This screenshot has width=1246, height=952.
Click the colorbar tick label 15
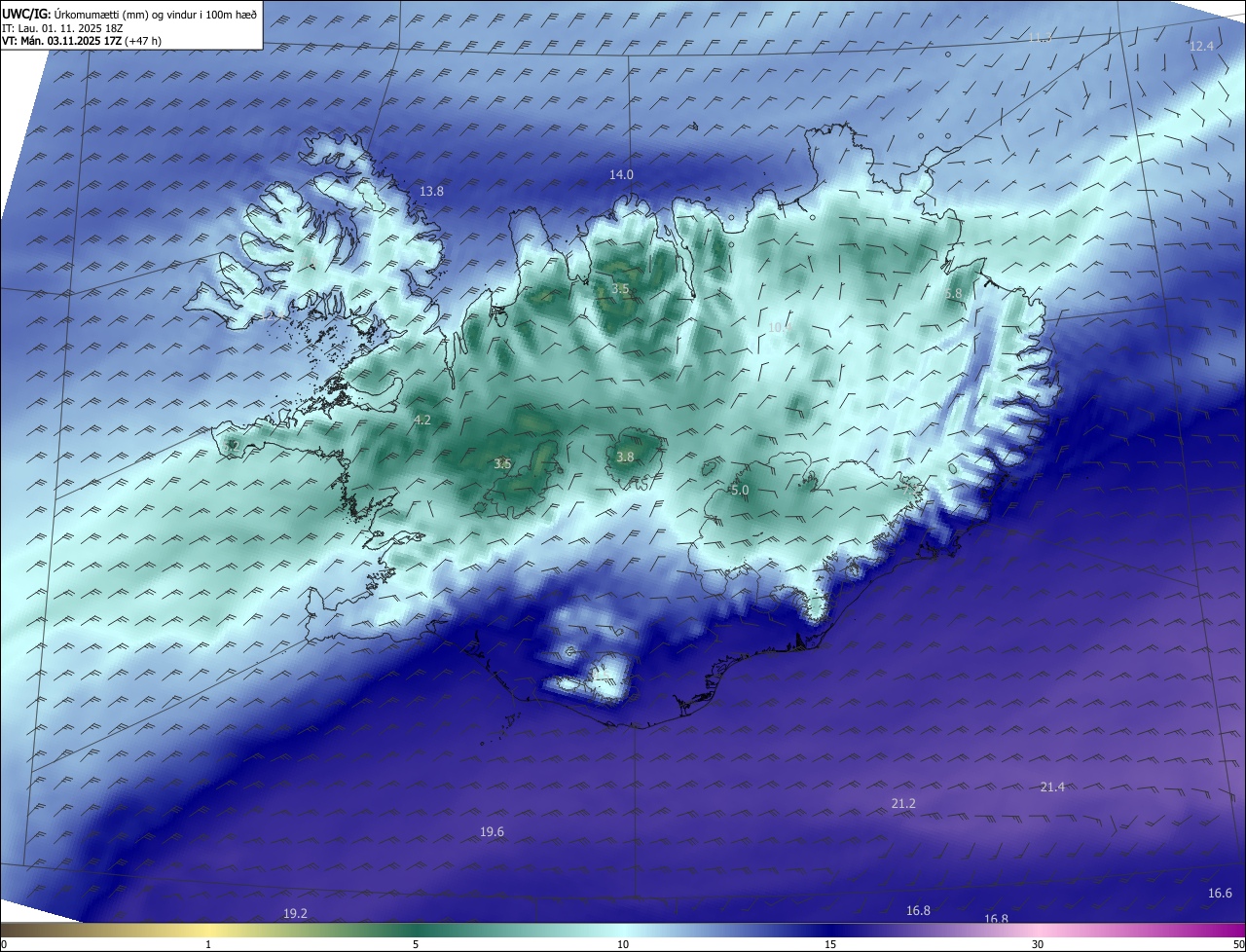(x=830, y=944)
